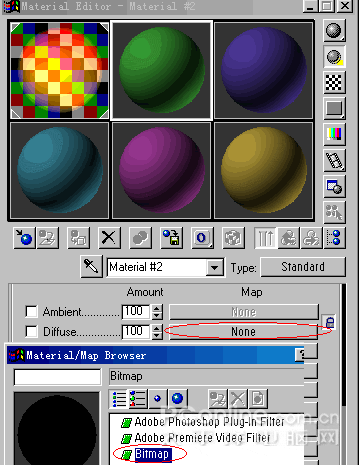Click the Make Material Copy icon

[x=140, y=238]
